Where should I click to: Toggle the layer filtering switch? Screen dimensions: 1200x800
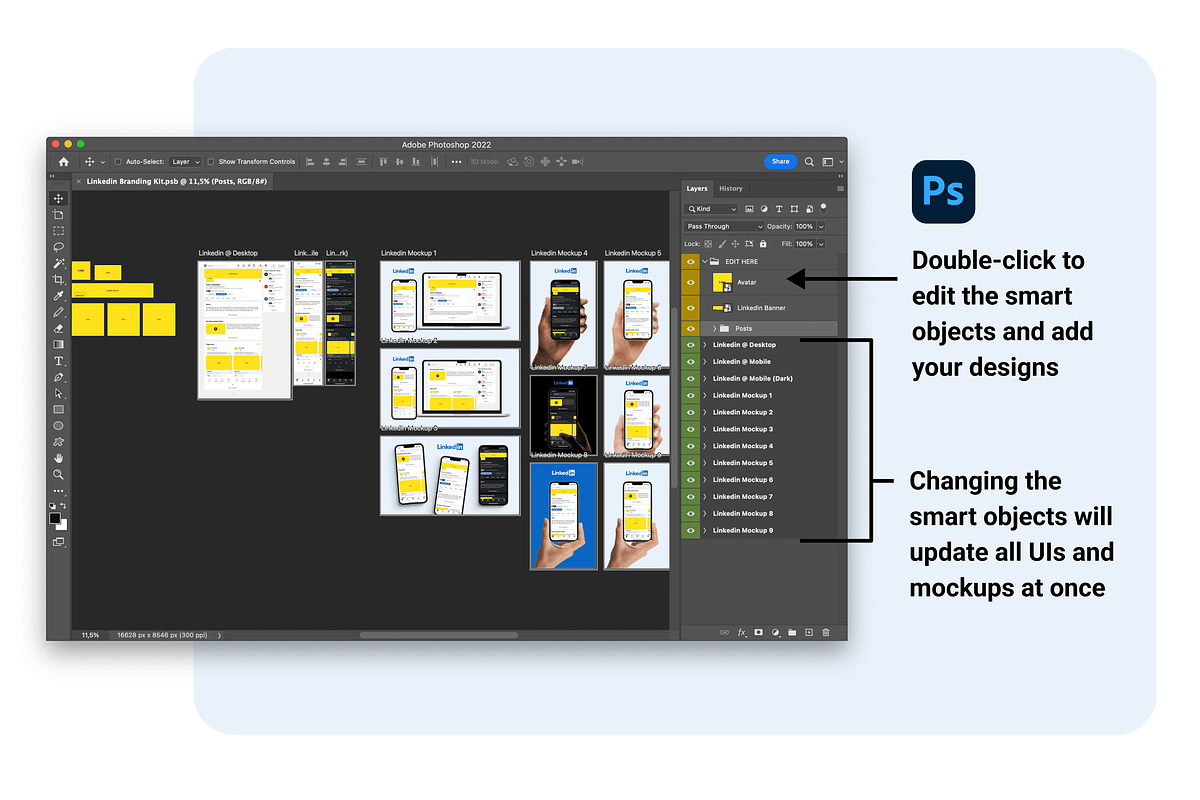[x=823, y=208]
